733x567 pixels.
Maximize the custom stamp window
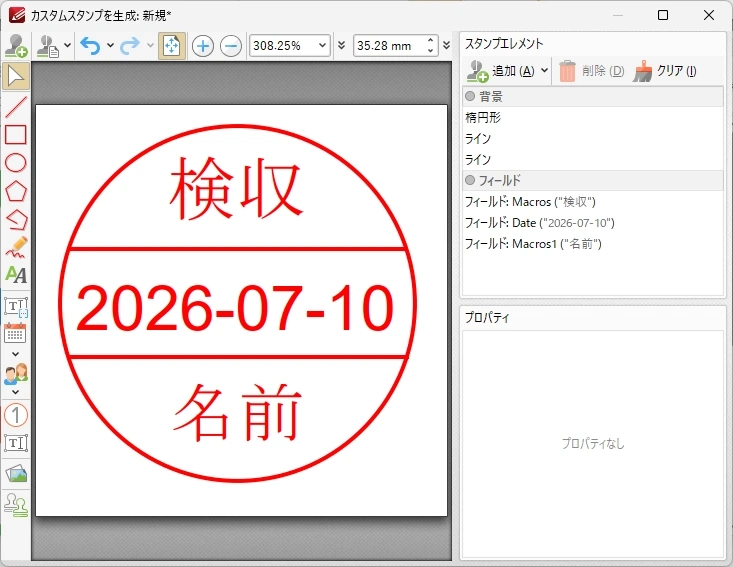point(663,15)
